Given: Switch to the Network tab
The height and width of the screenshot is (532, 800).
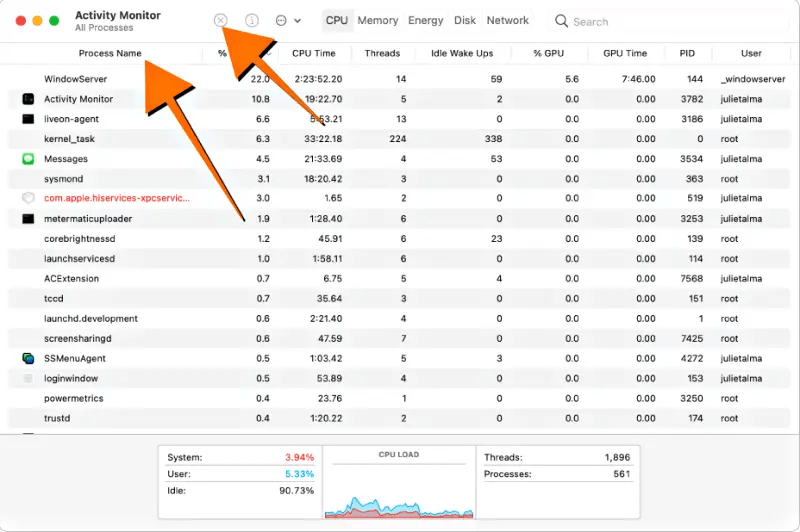Looking at the screenshot, I should tap(508, 20).
